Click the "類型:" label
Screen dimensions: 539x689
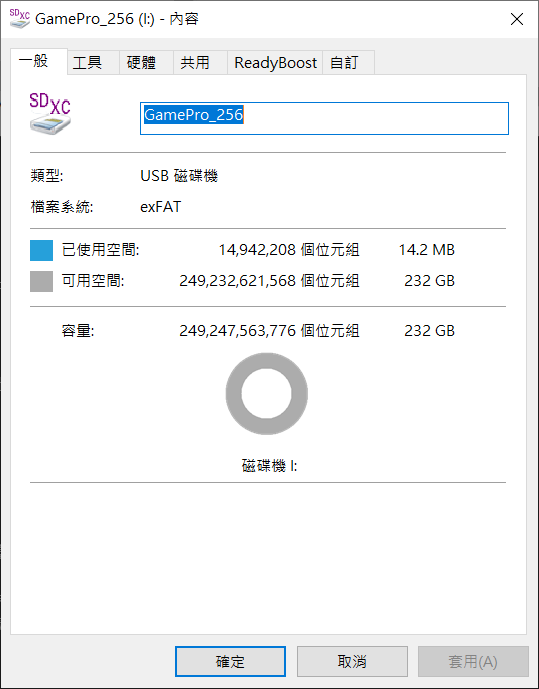click(x=47, y=176)
